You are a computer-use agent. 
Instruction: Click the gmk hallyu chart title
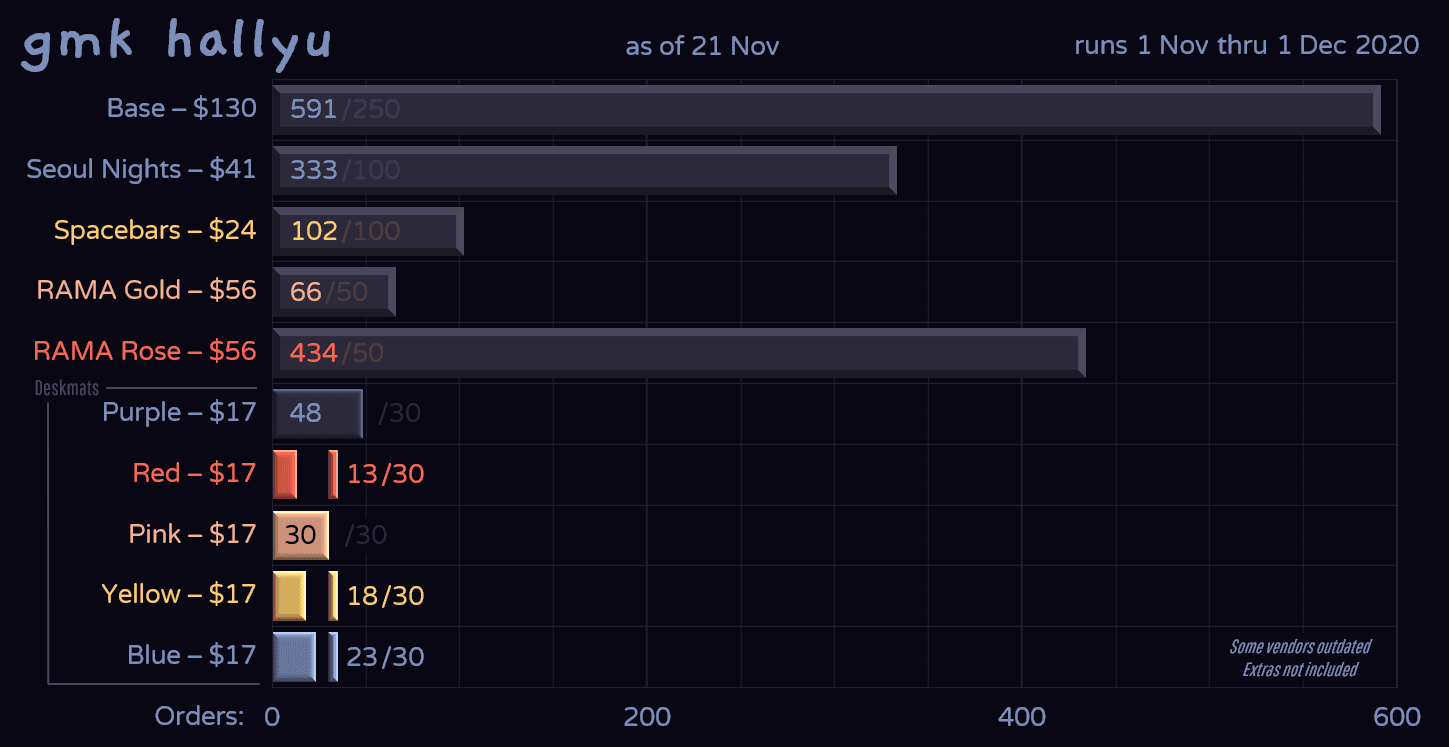[177, 45]
